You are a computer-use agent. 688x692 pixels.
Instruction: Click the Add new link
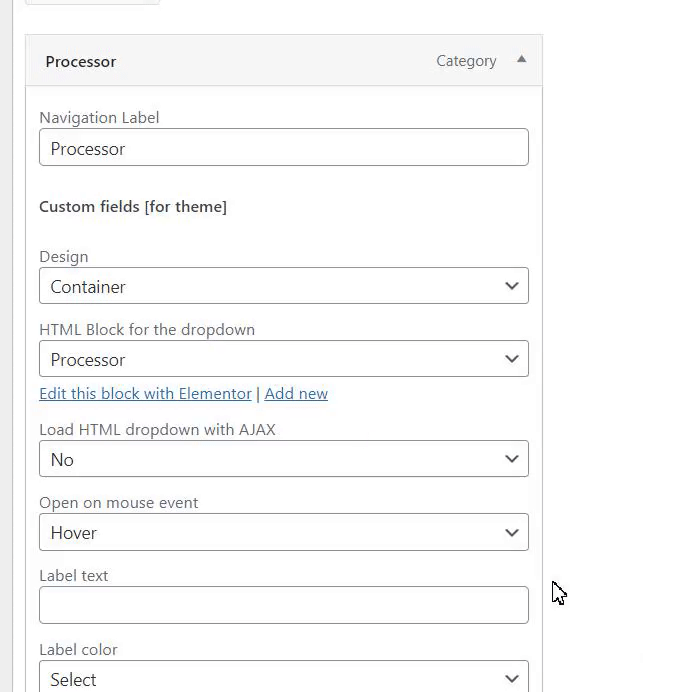point(296,393)
